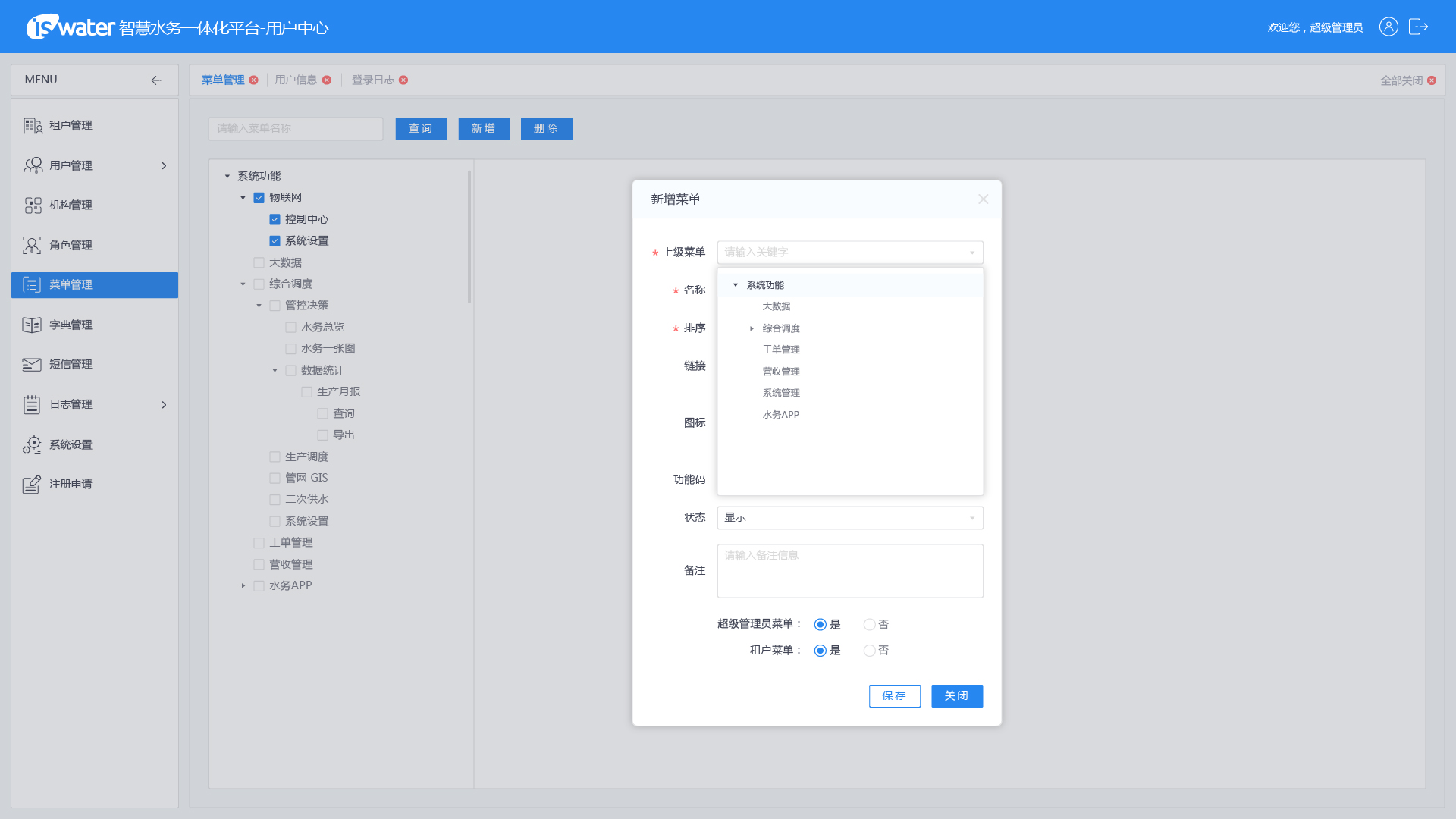Expand the 日志管理 submenu arrow
This screenshot has height=819, width=1456.
[x=164, y=405]
